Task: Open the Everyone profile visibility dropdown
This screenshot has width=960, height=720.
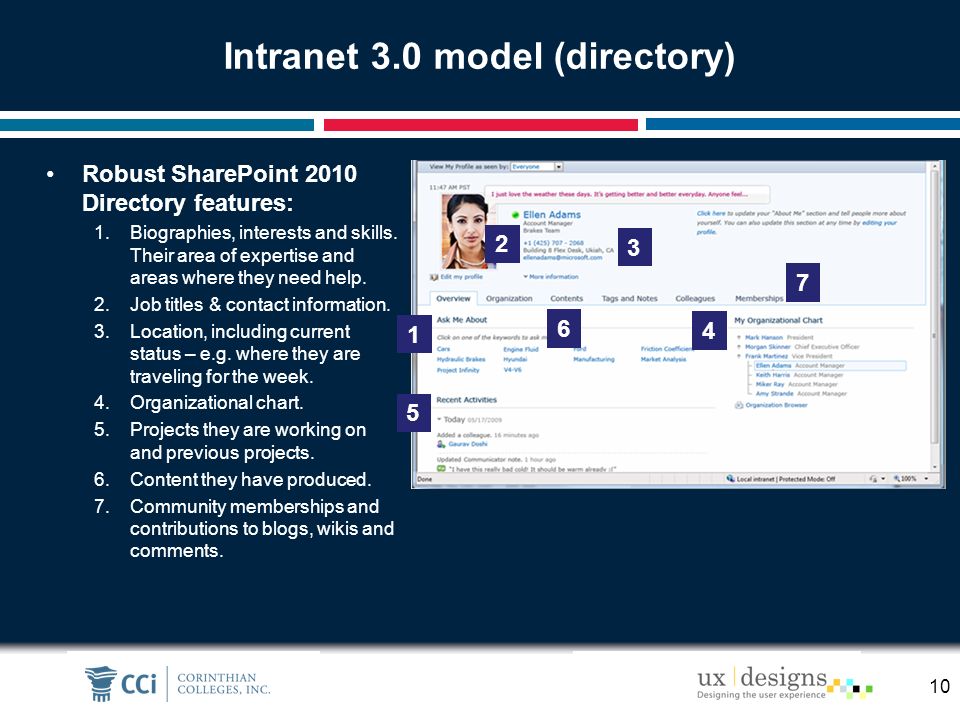Action: tap(536, 167)
